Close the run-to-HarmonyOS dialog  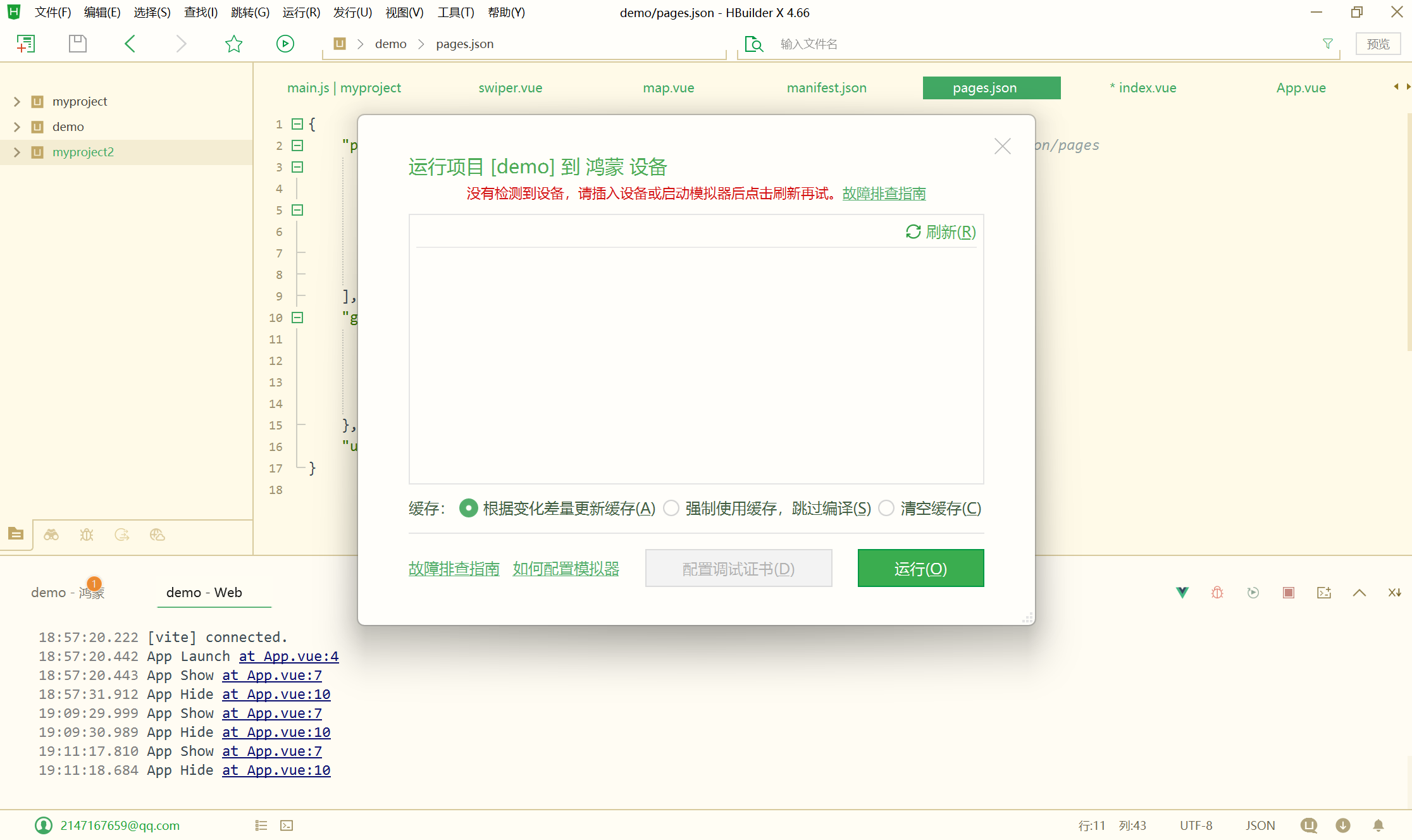tap(1002, 146)
